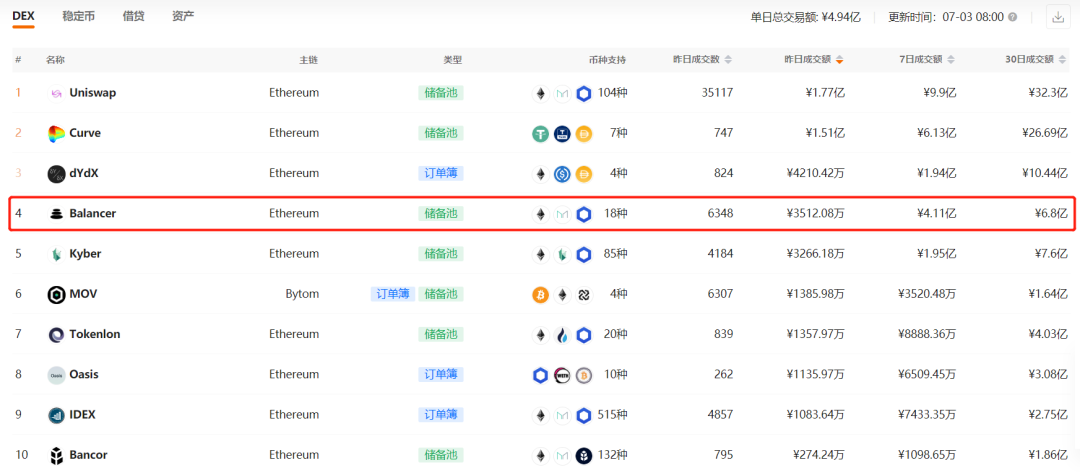Switch to the 稳定币 tab
Screen dimensions: 1080x473
pos(79,17)
